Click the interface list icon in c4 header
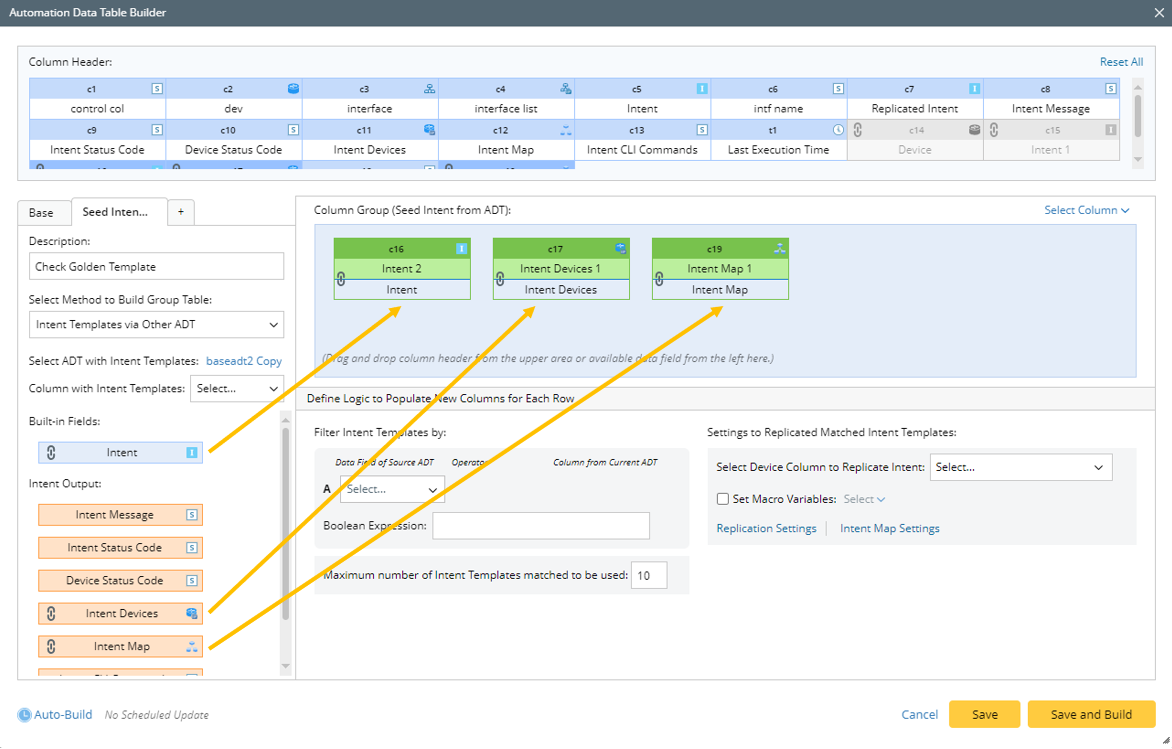This screenshot has height=749, width=1172. pyautogui.click(x=566, y=88)
